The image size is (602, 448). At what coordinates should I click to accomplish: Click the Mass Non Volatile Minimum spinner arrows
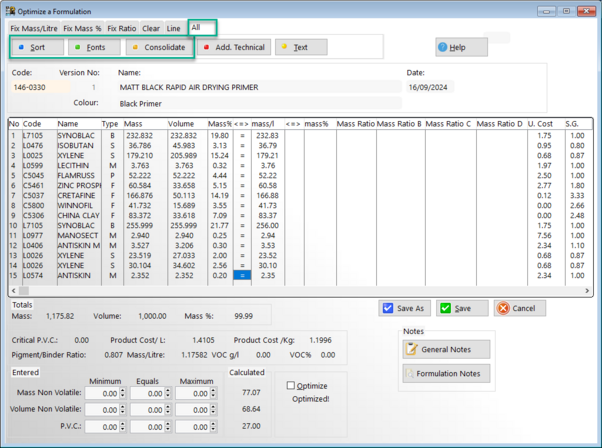coord(122,393)
